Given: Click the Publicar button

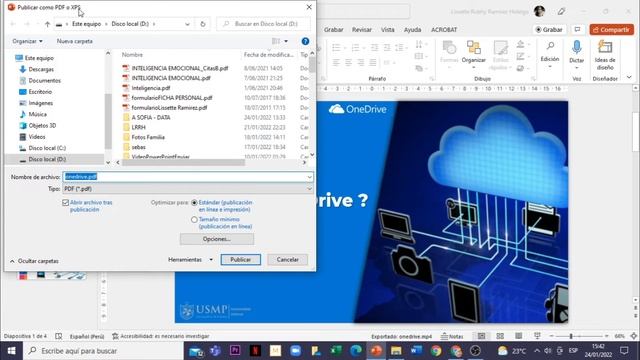Looking at the screenshot, I should (240, 260).
